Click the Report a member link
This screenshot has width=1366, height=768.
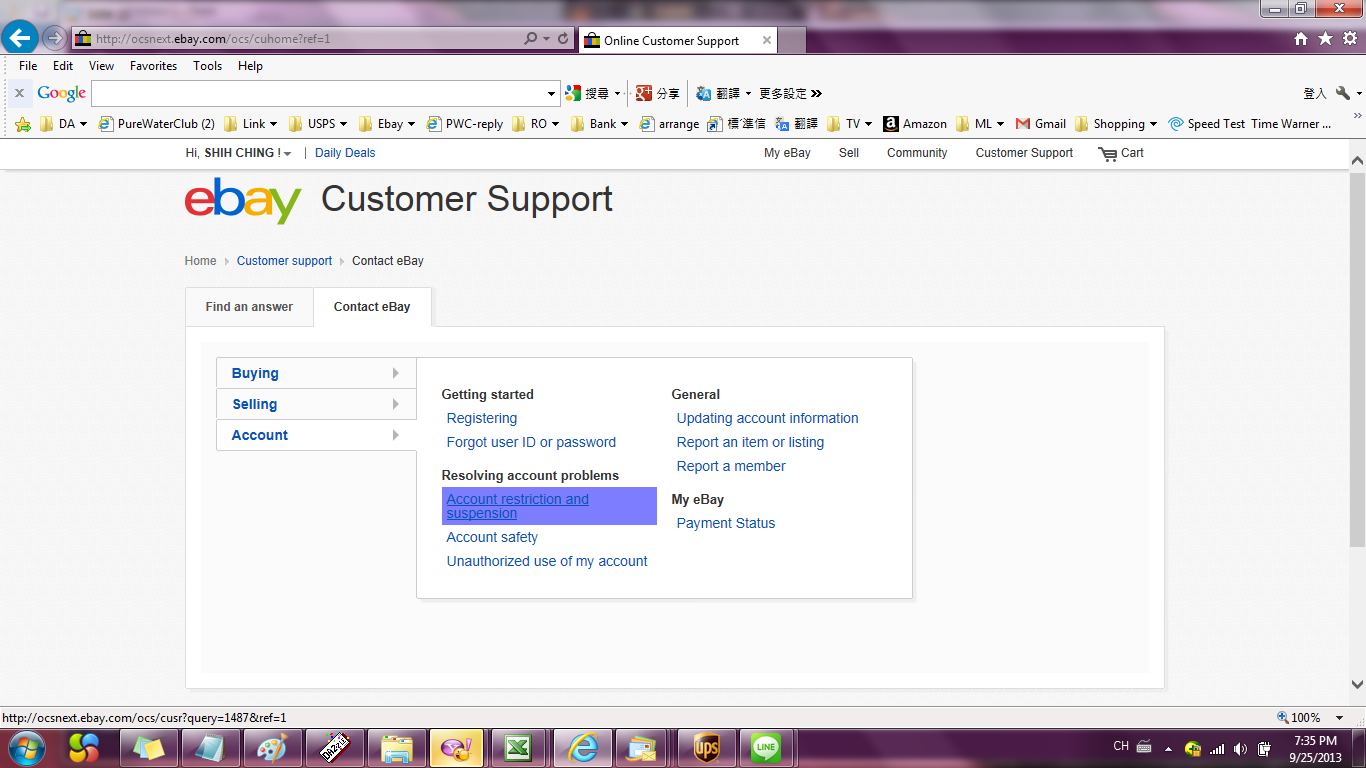click(x=731, y=466)
